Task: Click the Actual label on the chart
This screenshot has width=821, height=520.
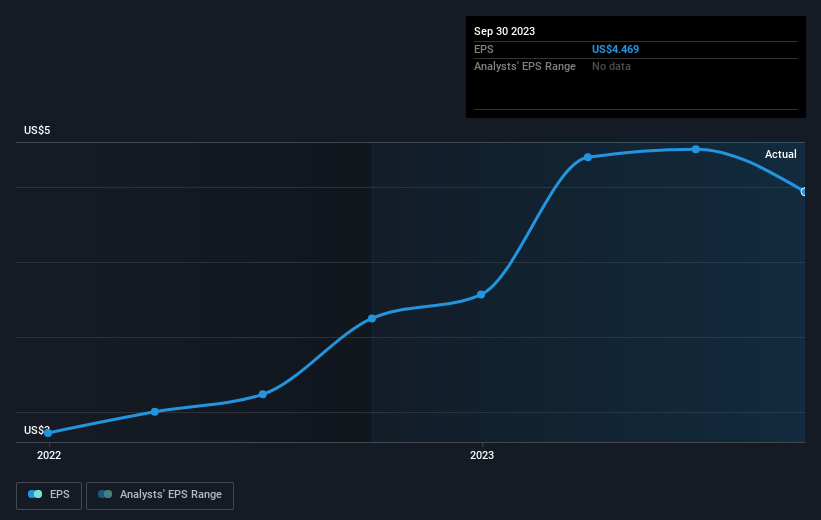Action: [781, 154]
